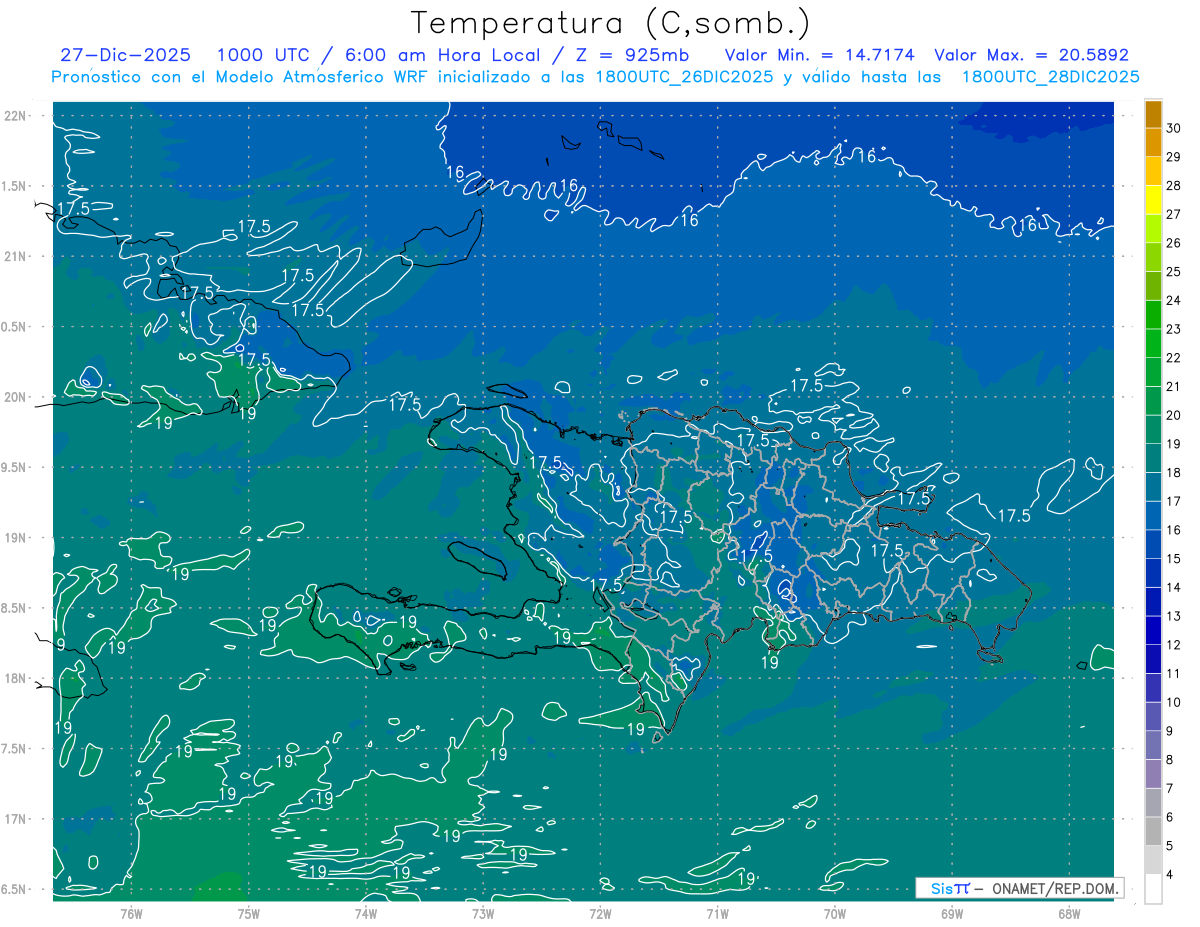Click the "70W" longitude label
Viewport: 1200px width, 927px height.
(835, 913)
